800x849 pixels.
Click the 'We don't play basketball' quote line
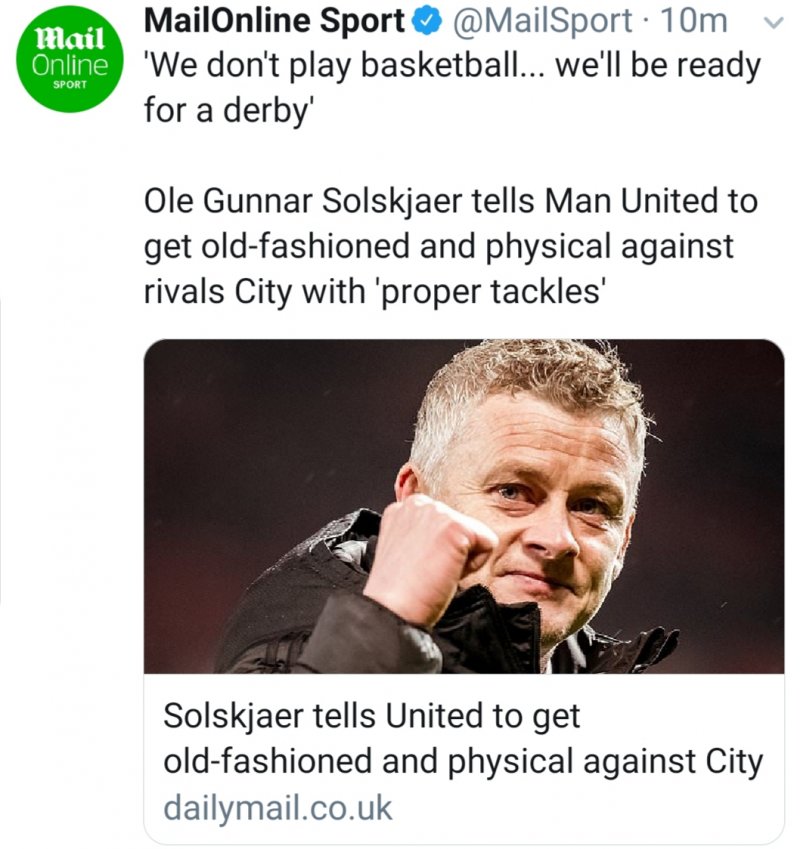(452, 67)
